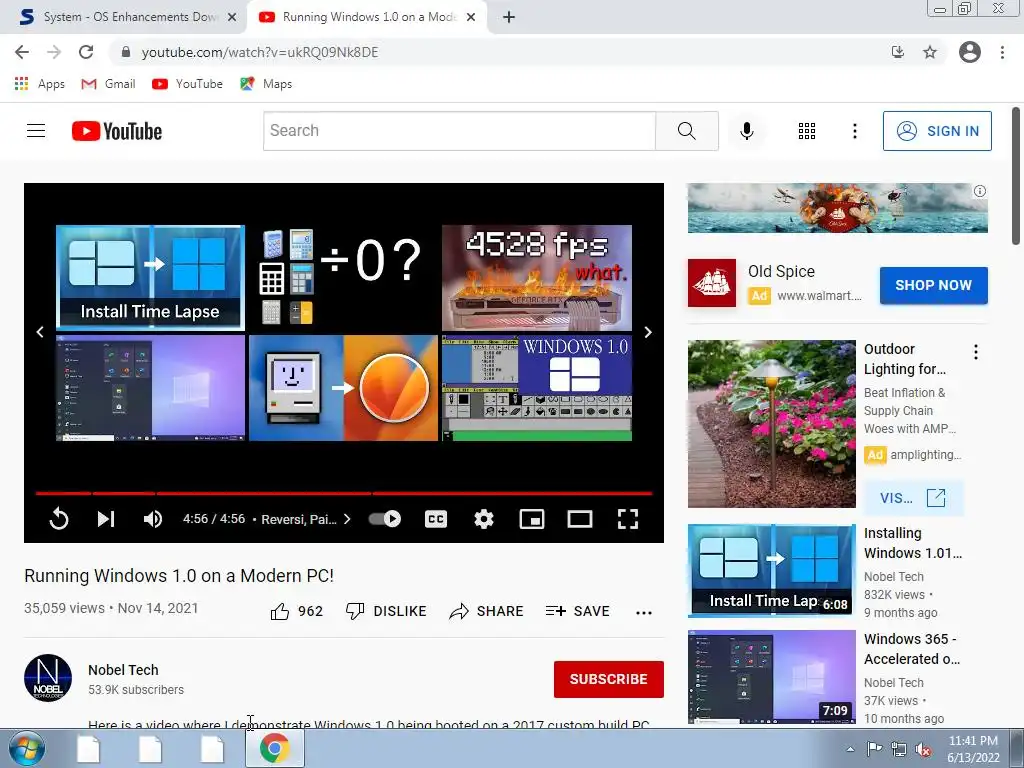Expand the Reversi, Pai... chapter chevron

(347, 519)
